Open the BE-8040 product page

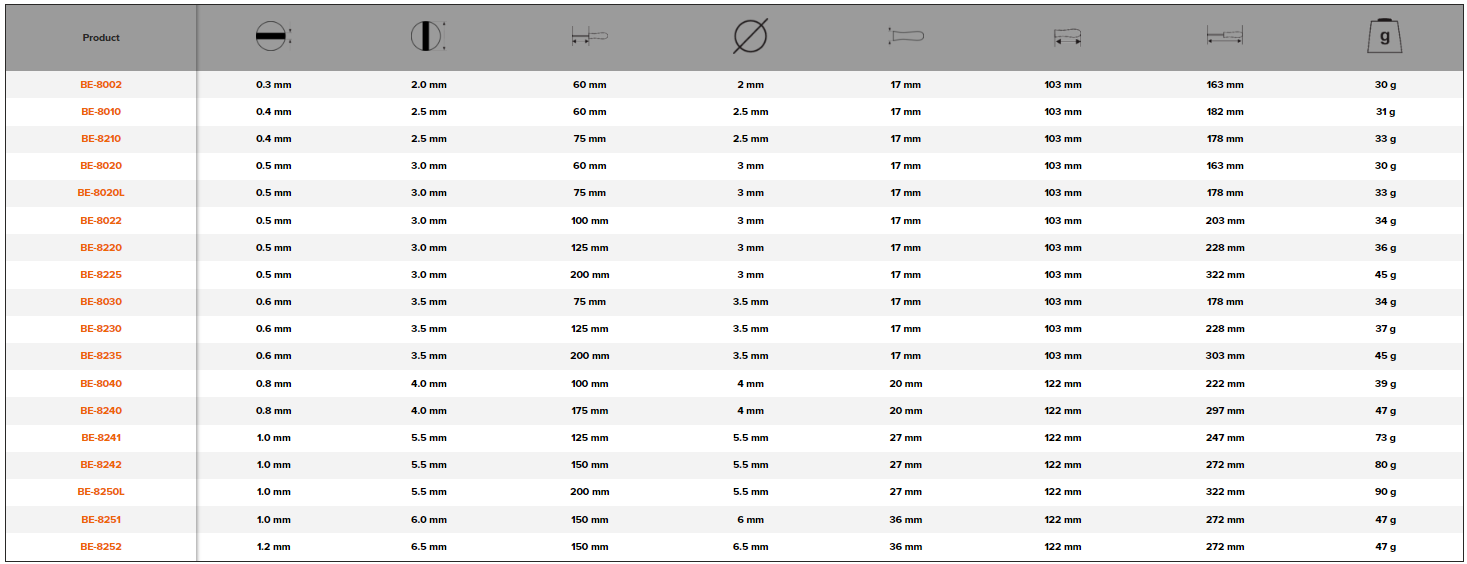coord(101,384)
